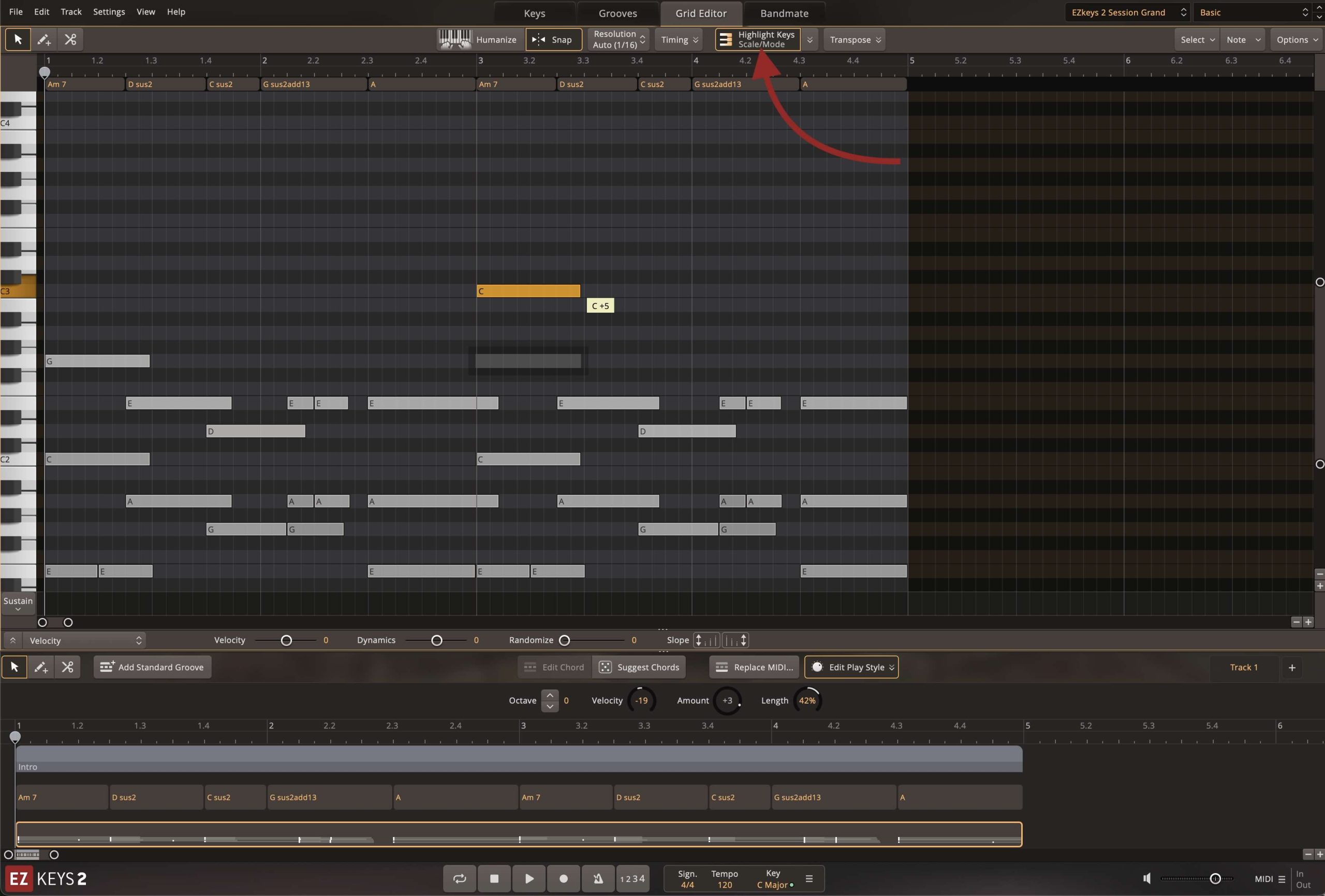Open the Velocity lane type selector
The image size is (1325, 896).
(84, 640)
